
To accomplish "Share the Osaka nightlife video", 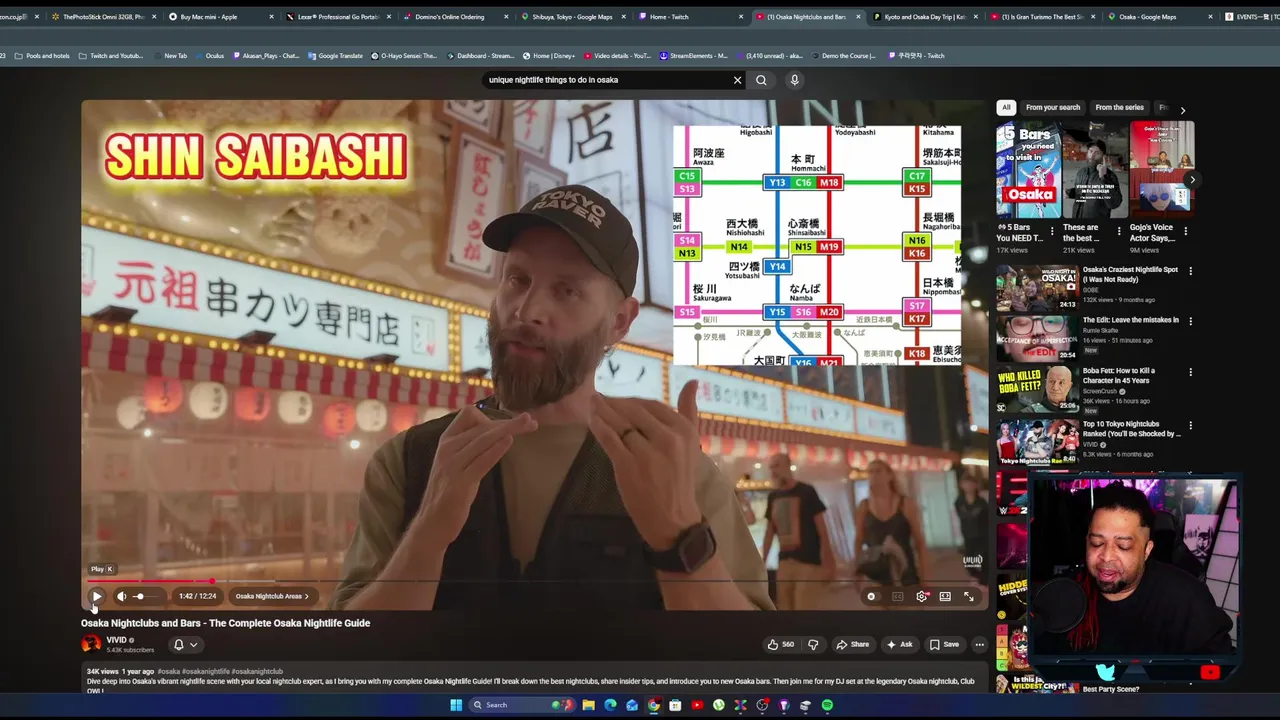I will click(x=853, y=645).
